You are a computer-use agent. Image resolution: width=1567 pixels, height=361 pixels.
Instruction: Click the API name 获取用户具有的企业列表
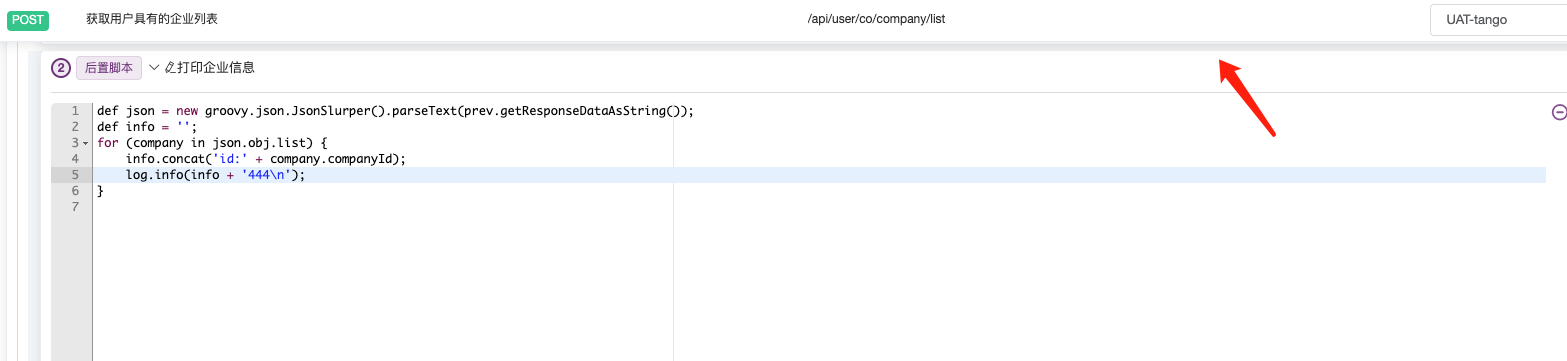click(152, 19)
